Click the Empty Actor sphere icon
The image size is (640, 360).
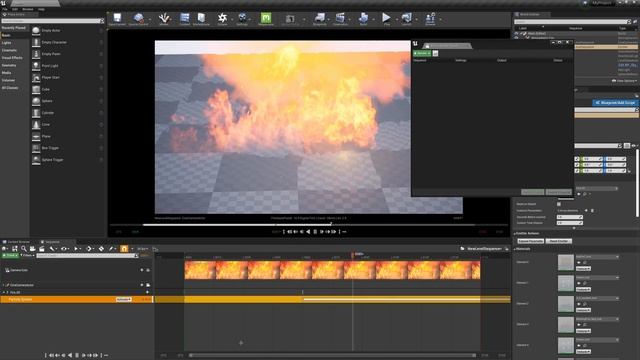coord(36,31)
